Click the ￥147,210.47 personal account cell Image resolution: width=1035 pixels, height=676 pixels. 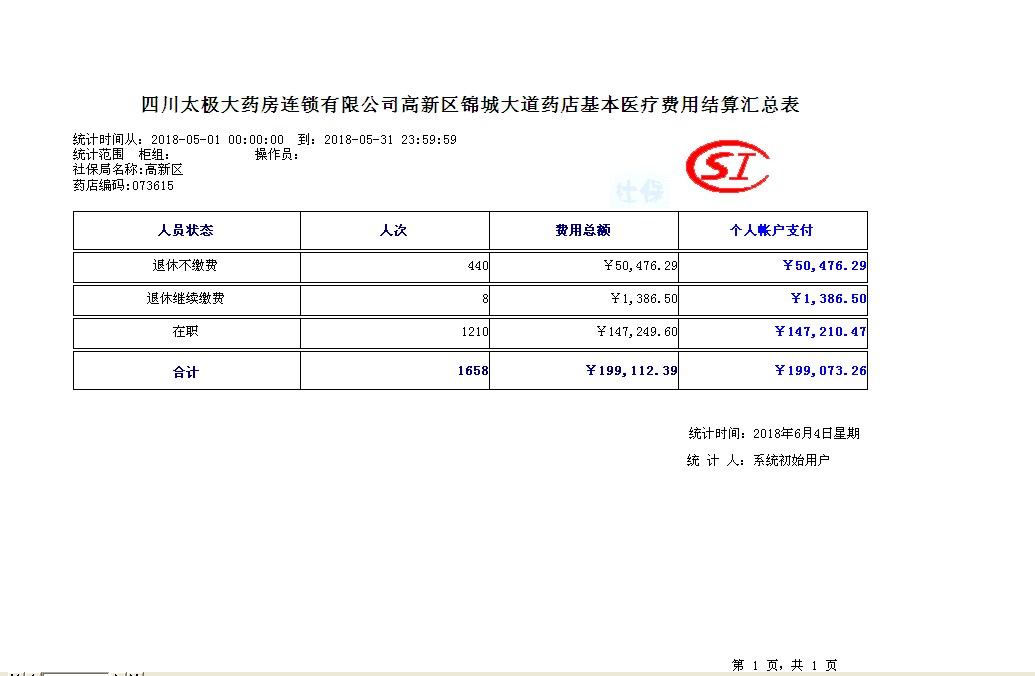[x=772, y=331]
